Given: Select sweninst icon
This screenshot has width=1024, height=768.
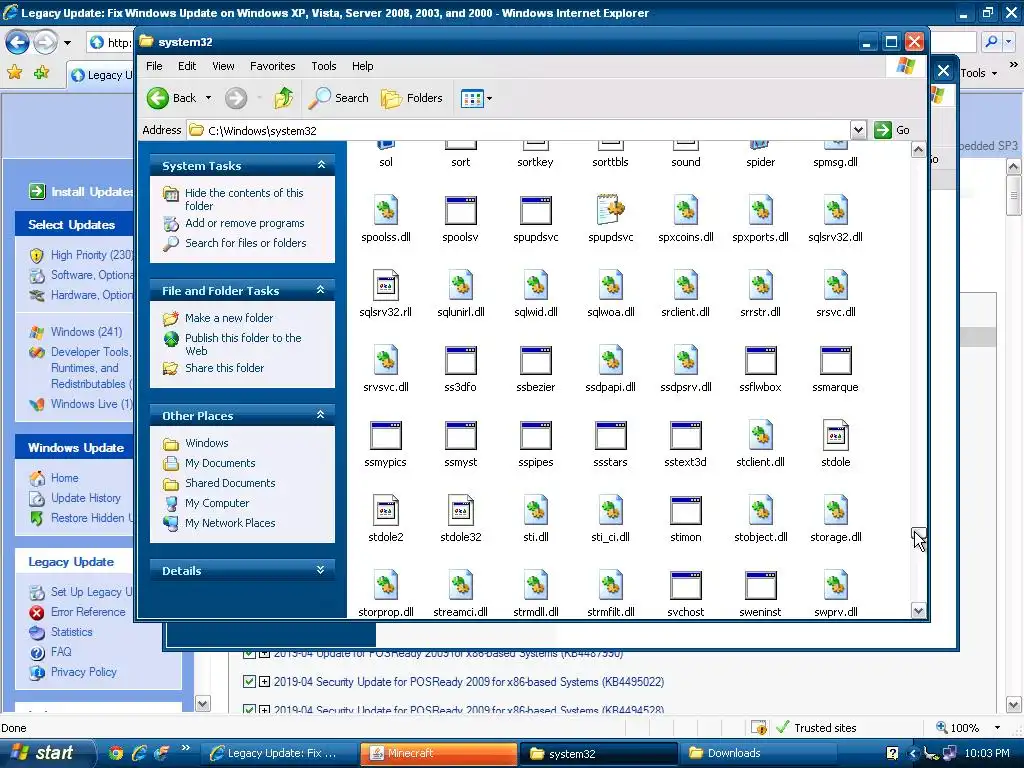Looking at the screenshot, I should 760,586.
